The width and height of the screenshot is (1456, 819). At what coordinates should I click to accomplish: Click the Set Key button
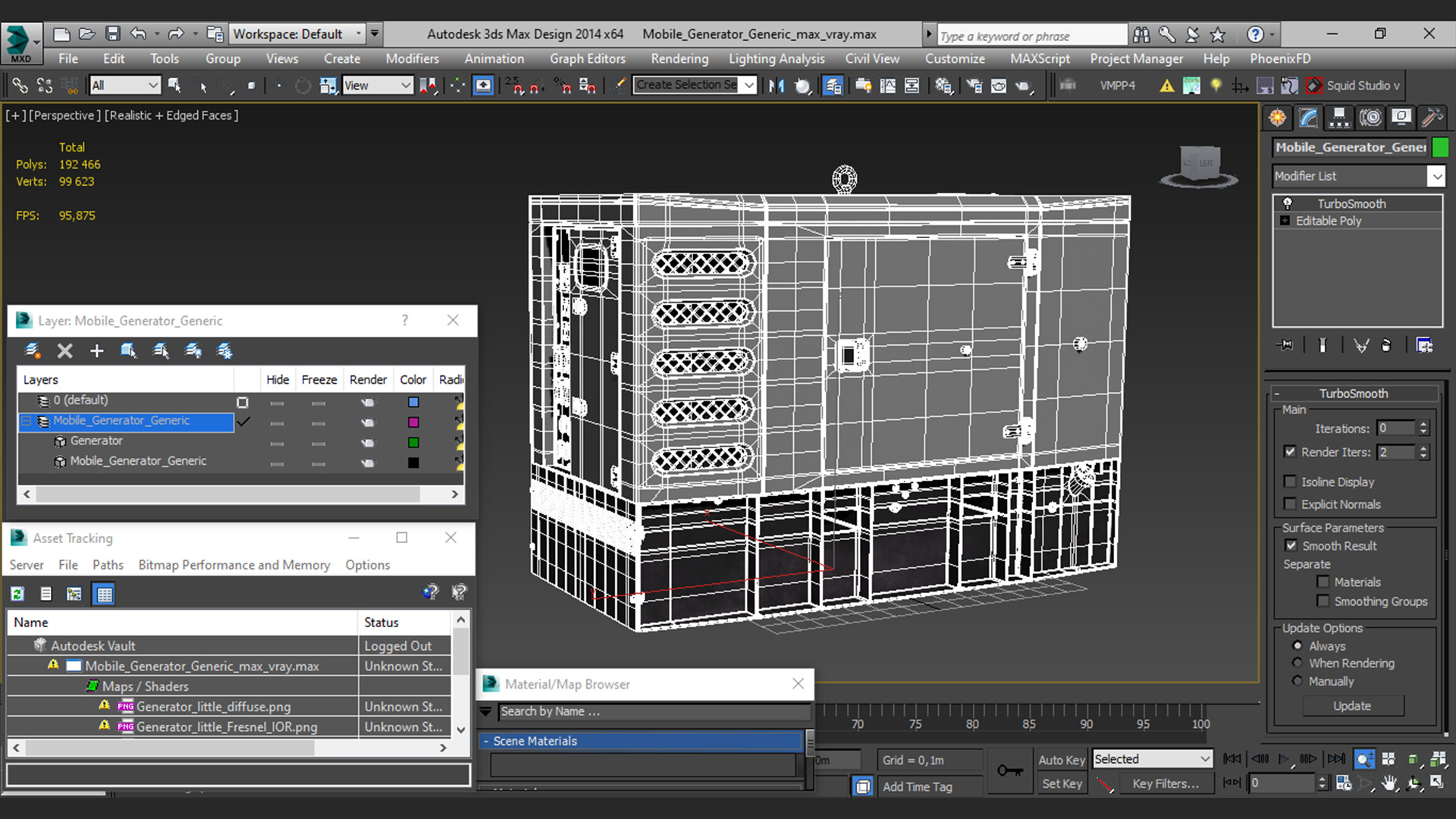pos(1061,784)
